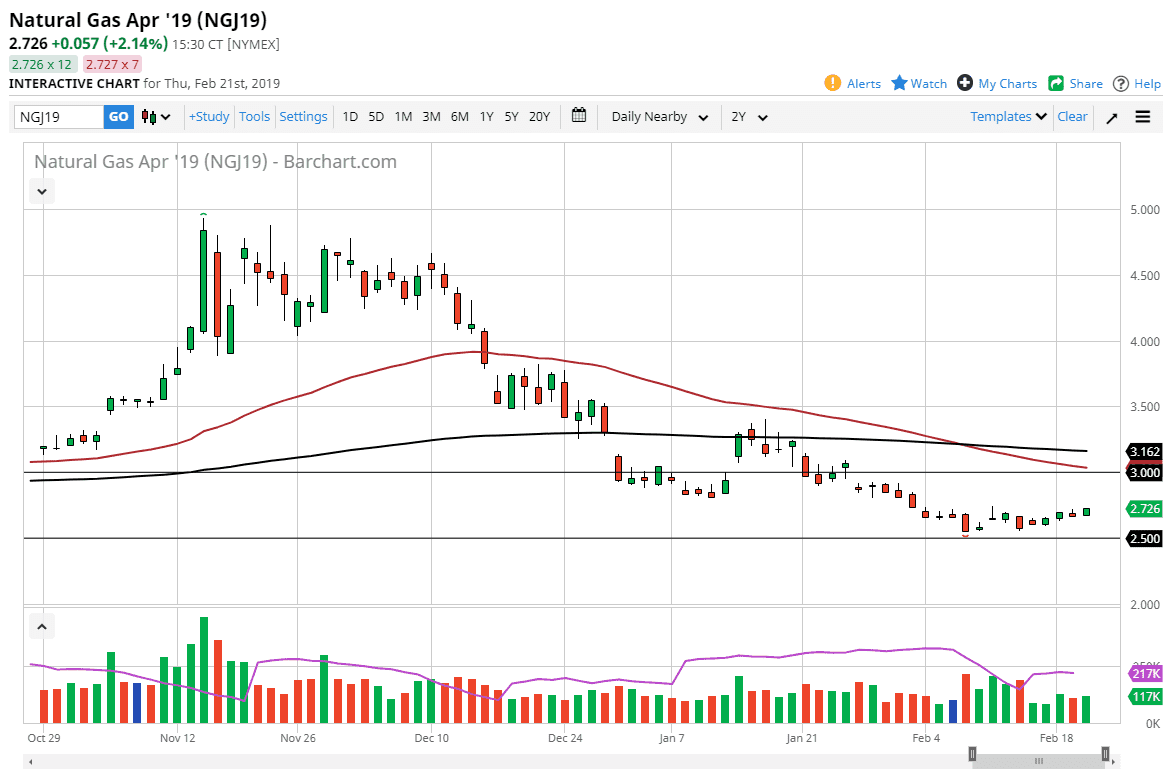The width and height of the screenshot is (1163, 777).
Task: Expand the Daily Nearby frequency dropdown
Action: pyautogui.click(x=660, y=117)
